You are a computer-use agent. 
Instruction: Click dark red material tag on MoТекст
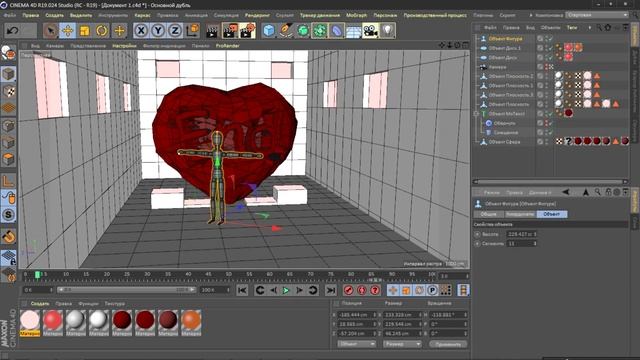pos(569,113)
